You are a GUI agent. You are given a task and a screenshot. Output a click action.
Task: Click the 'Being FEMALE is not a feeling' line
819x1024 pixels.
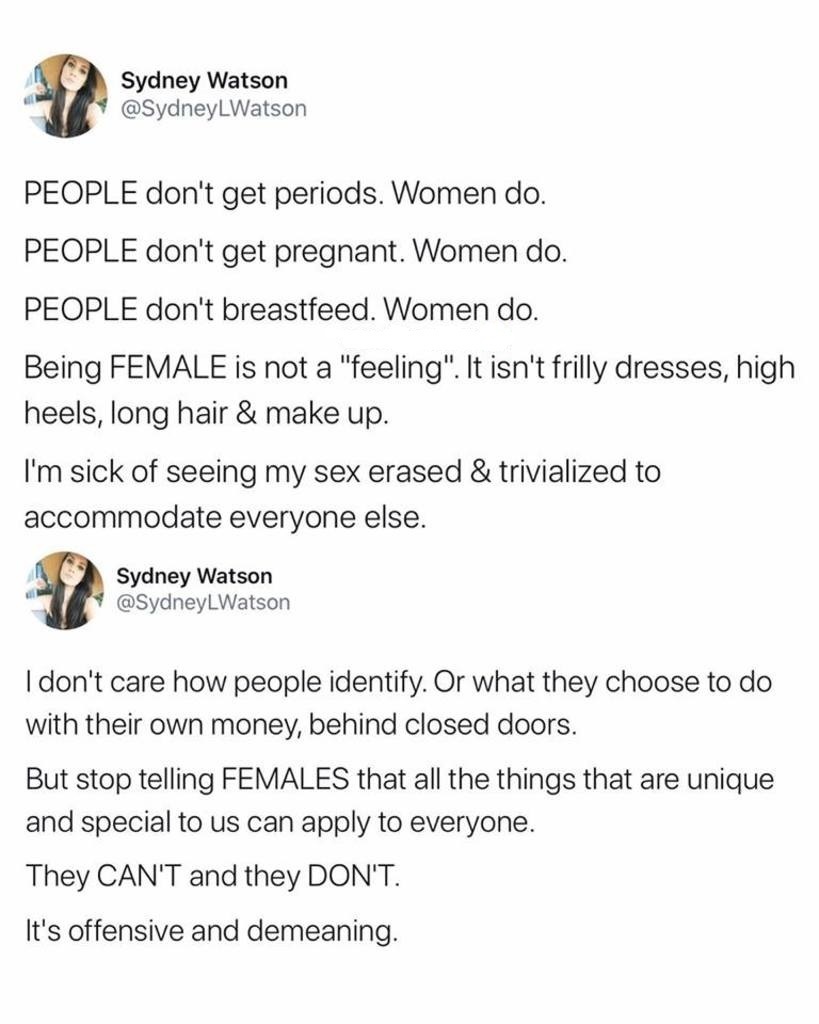[x=409, y=368]
